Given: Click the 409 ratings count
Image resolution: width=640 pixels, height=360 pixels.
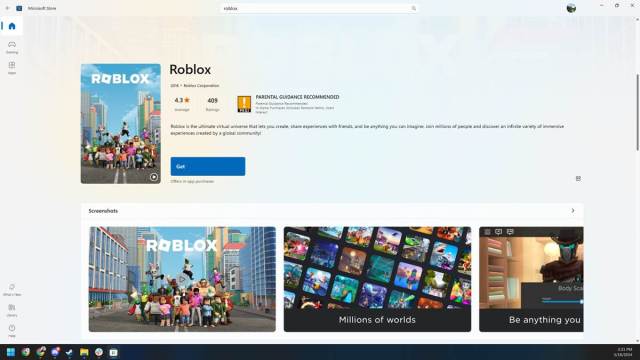Looking at the screenshot, I should point(213,104).
